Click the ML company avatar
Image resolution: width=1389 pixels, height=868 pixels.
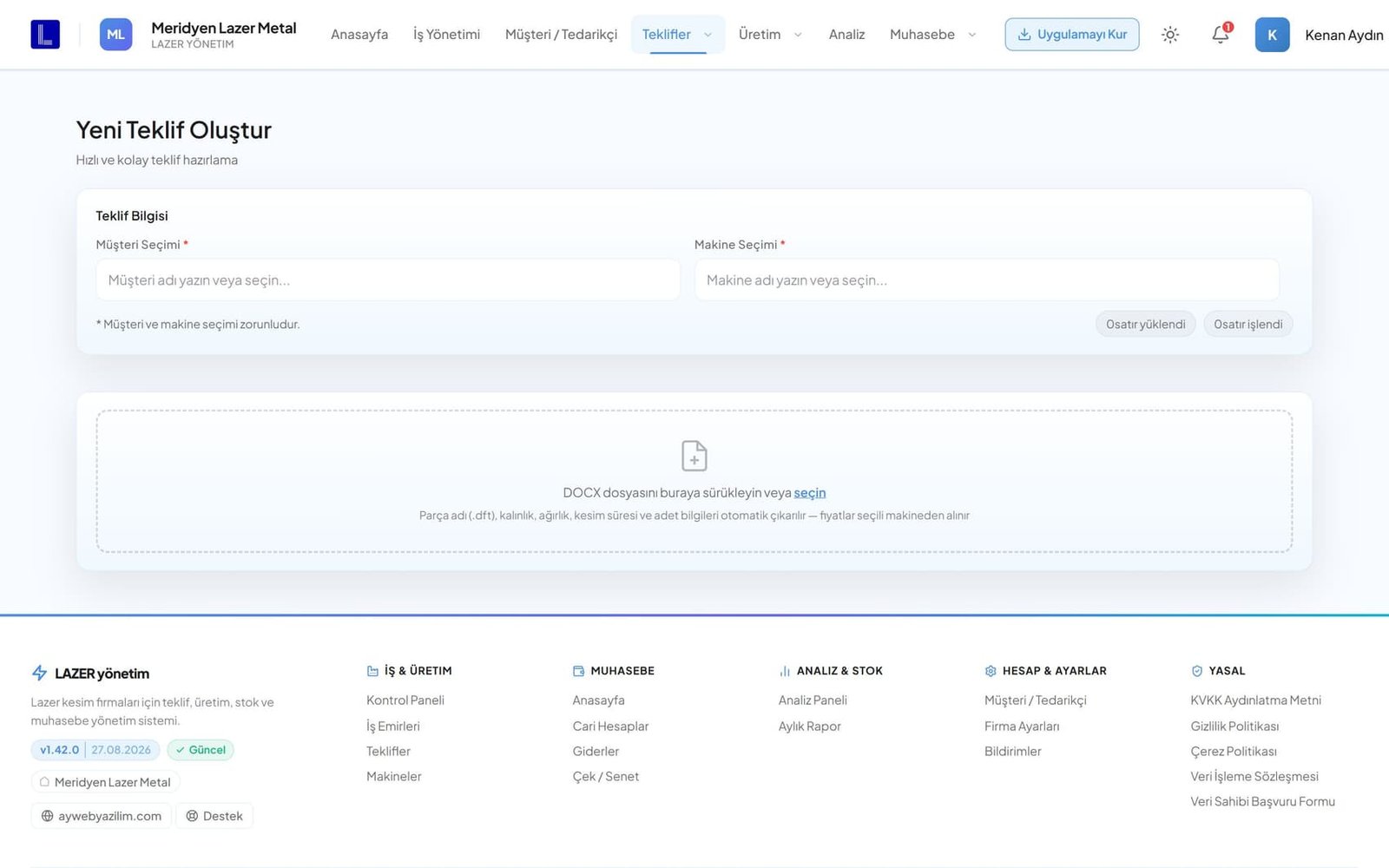click(115, 35)
